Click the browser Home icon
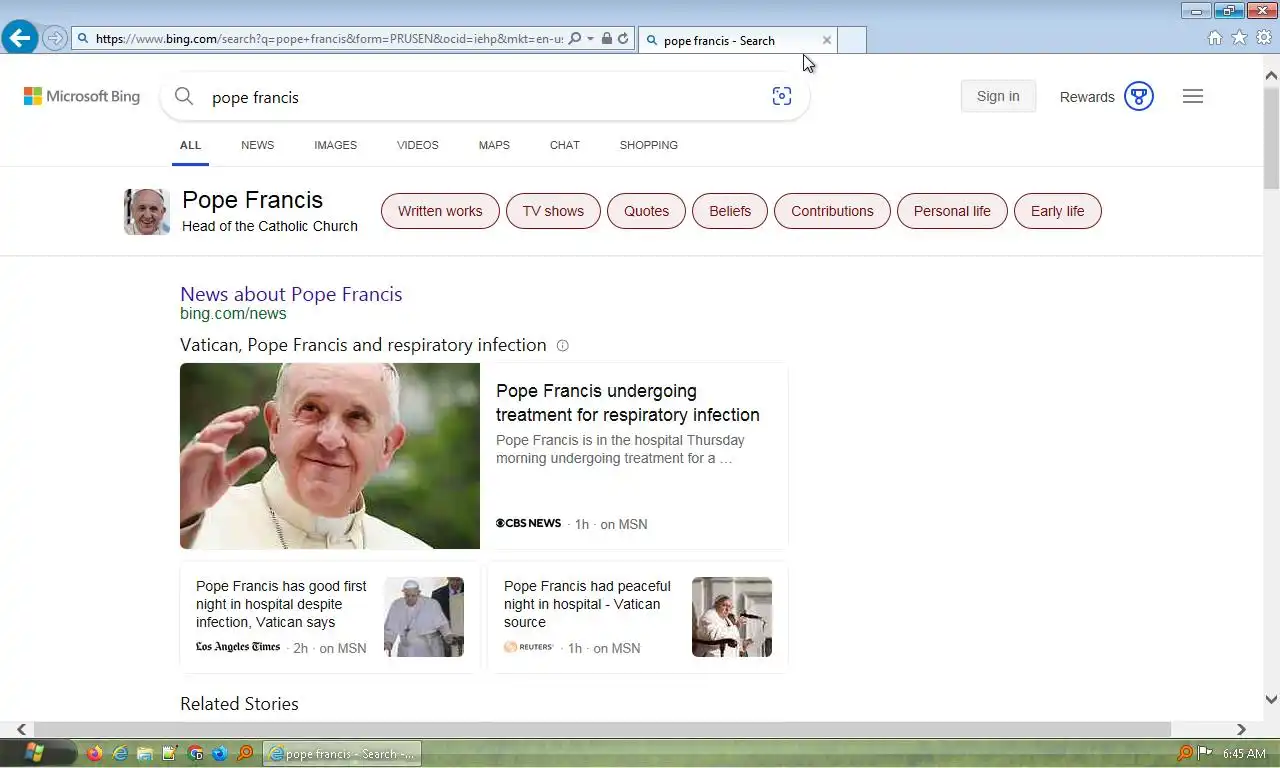This screenshot has height=768, width=1280. [x=1215, y=38]
